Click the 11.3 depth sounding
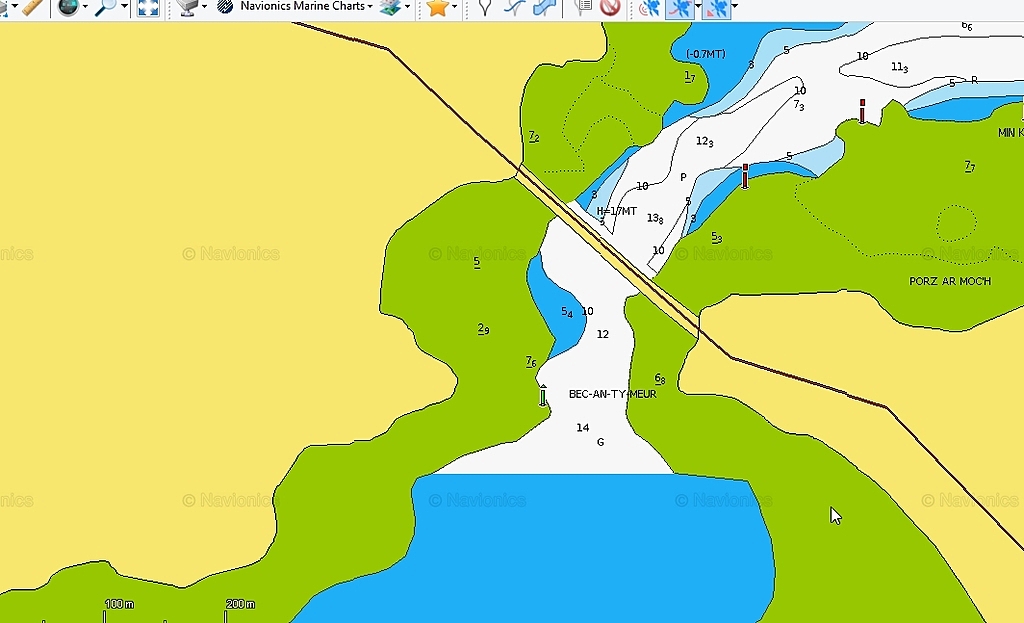Viewport: 1024px width, 623px height. [x=899, y=67]
